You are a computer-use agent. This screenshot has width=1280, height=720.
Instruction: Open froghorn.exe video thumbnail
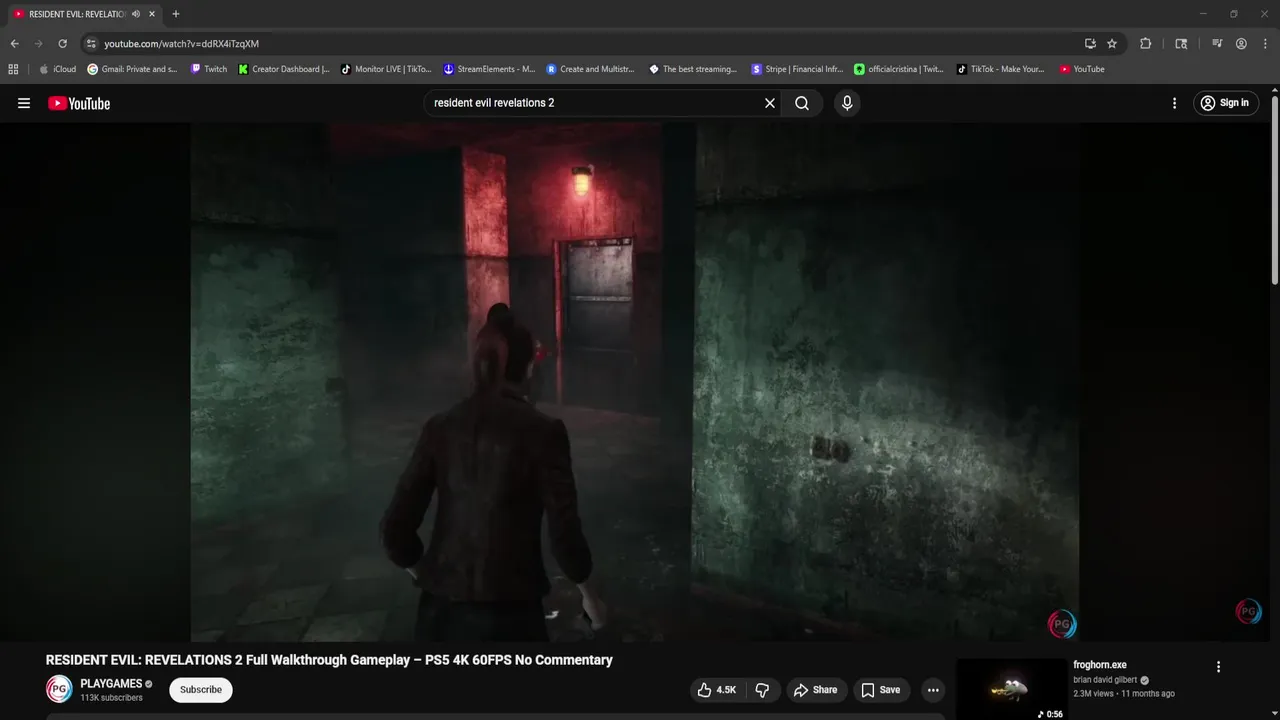[1011, 689]
